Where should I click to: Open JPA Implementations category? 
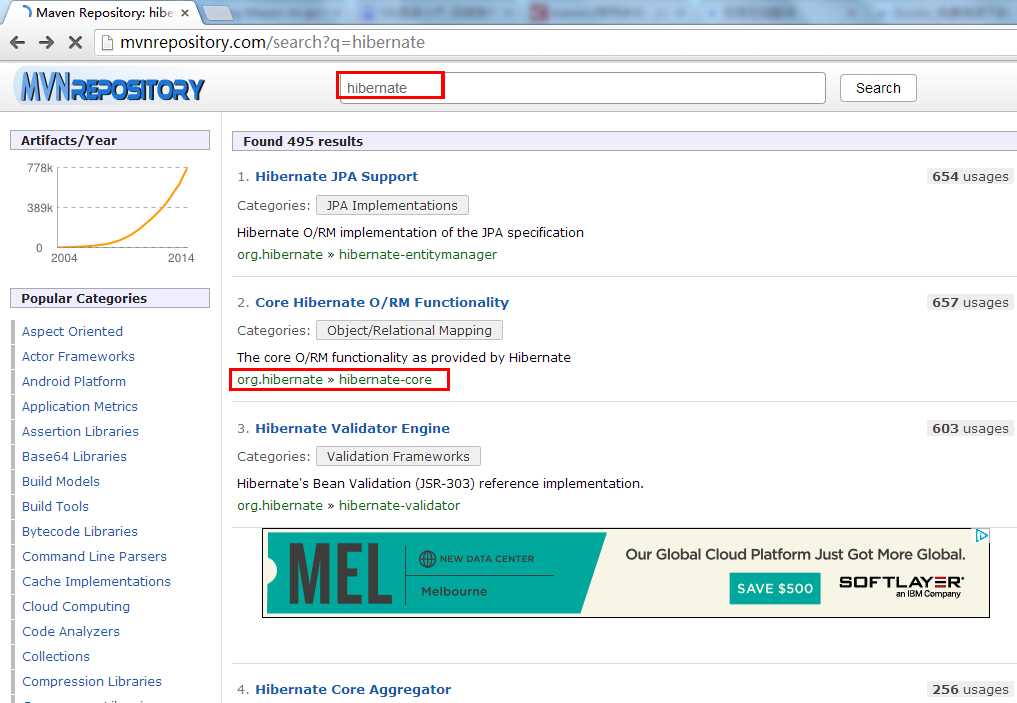click(x=392, y=206)
